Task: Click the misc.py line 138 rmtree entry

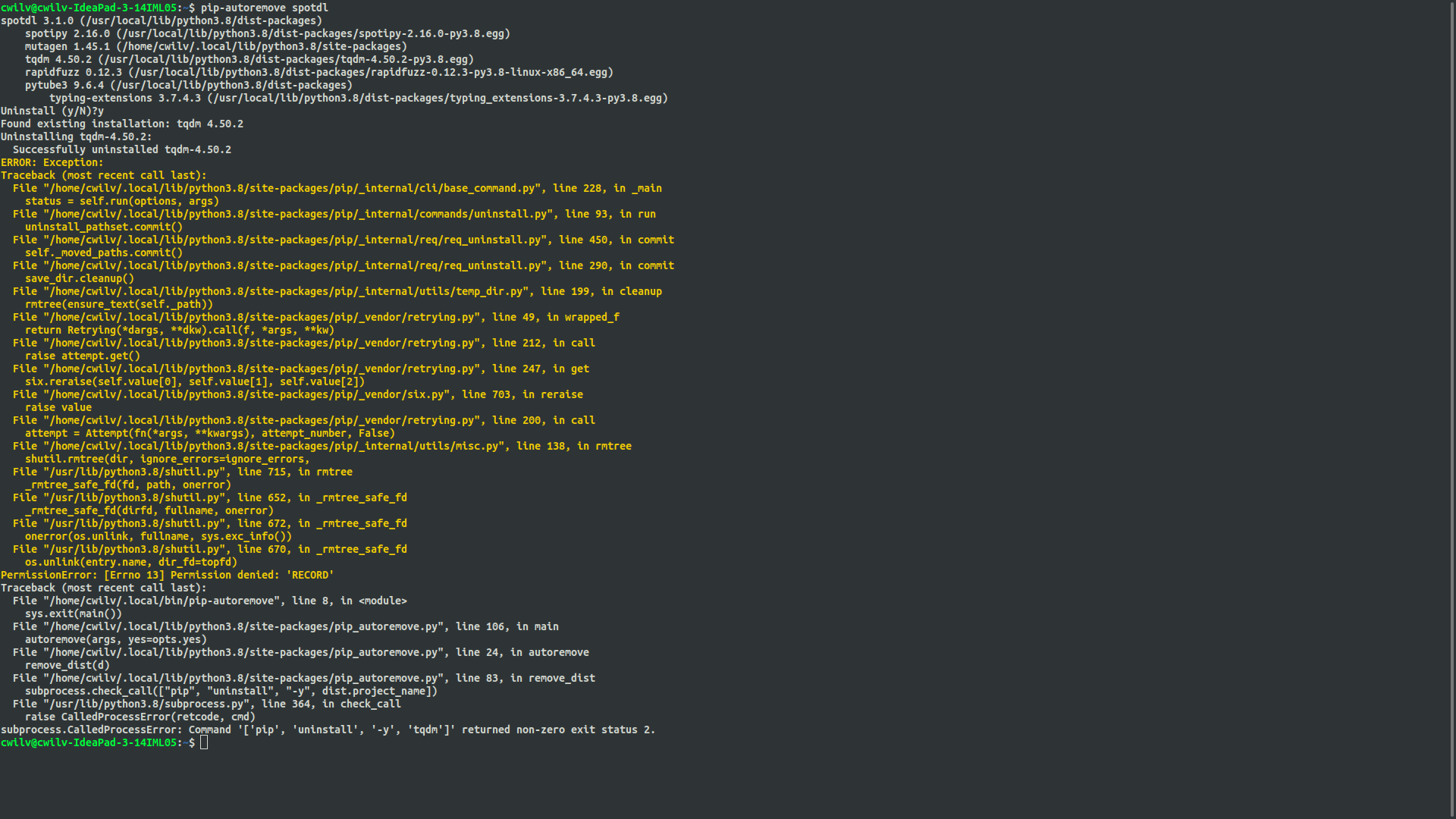Action: [x=322, y=446]
